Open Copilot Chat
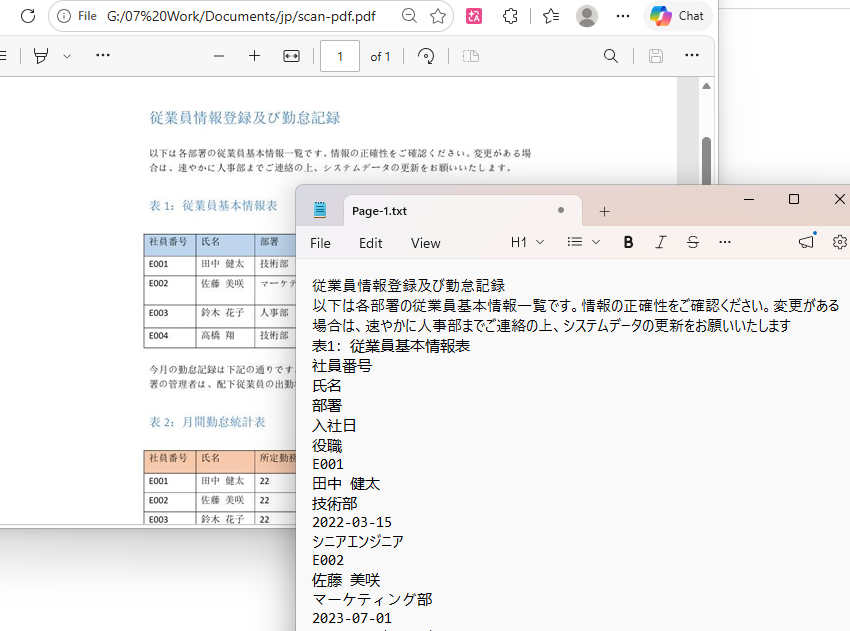The height and width of the screenshot is (631, 850). tap(677, 16)
